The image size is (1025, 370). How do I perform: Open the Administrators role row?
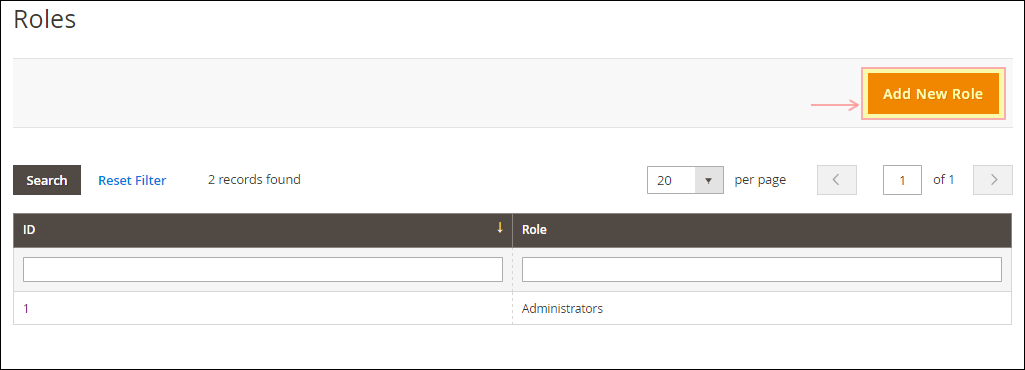coord(512,308)
